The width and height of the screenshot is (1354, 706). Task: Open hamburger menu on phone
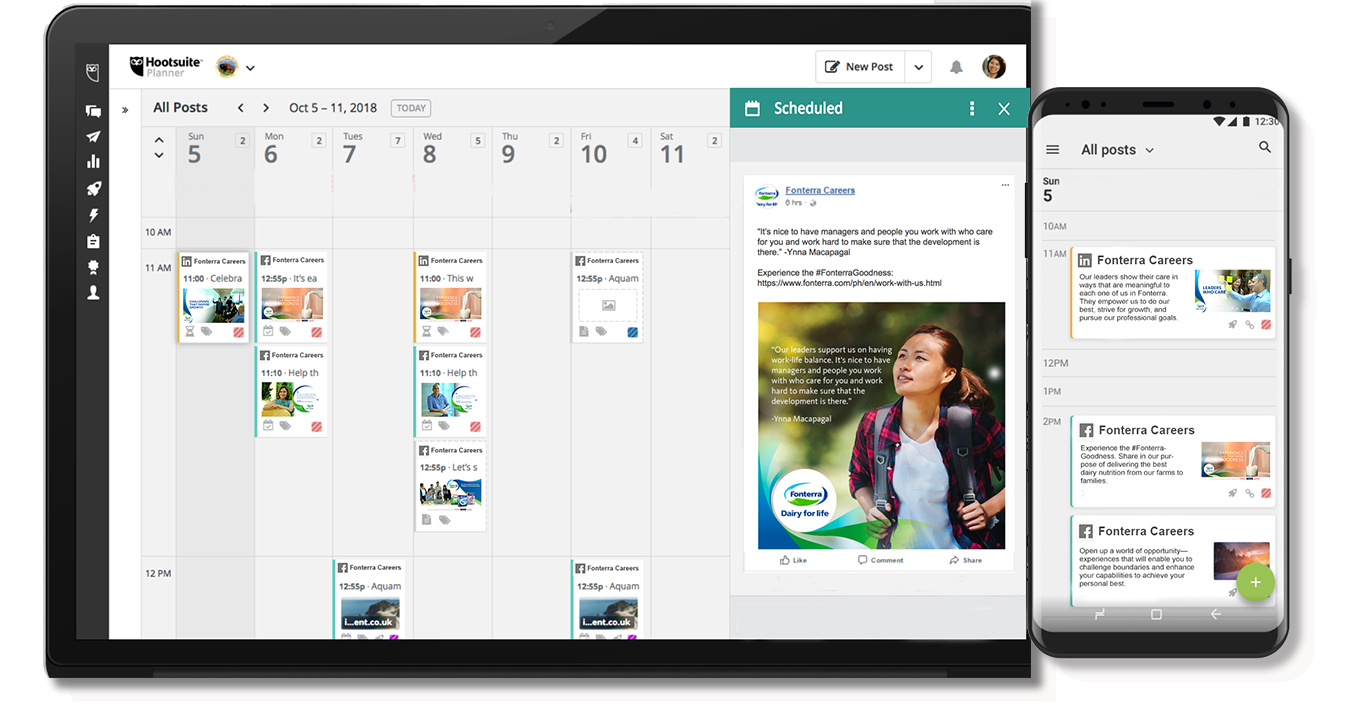coord(1052,149)
